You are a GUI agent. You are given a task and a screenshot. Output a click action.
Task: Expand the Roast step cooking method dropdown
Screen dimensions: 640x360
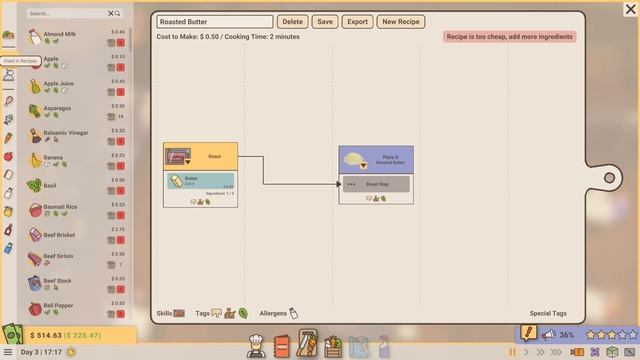click(x=188, y=162)
